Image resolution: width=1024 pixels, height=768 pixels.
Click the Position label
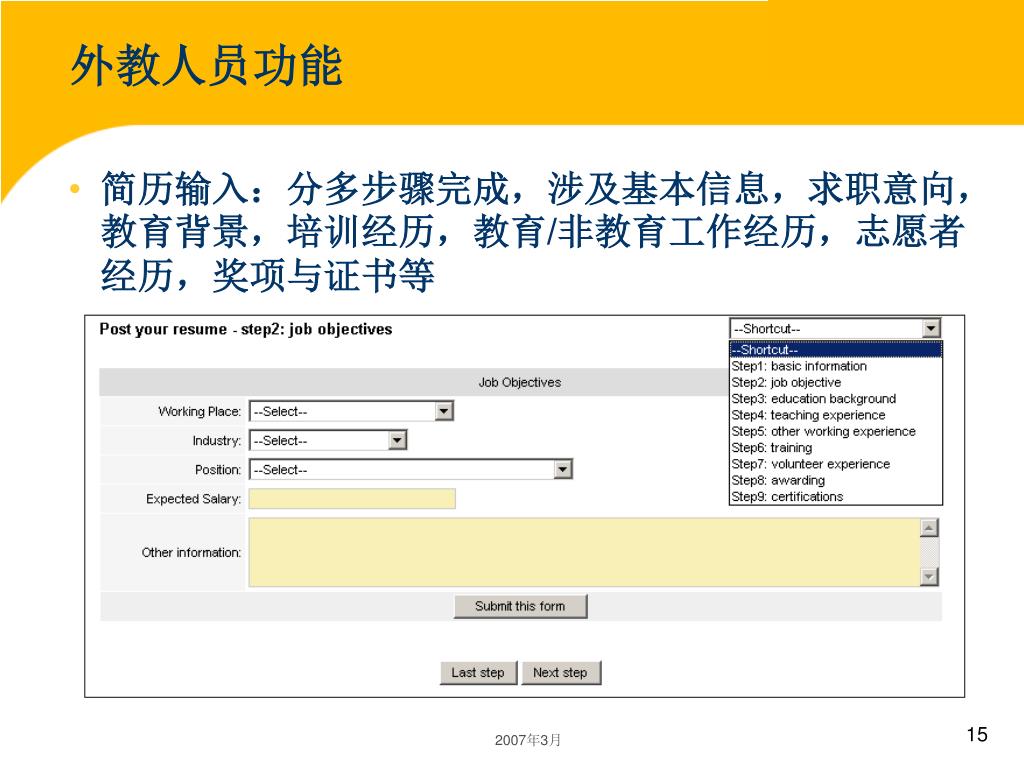tap(217, 470)
